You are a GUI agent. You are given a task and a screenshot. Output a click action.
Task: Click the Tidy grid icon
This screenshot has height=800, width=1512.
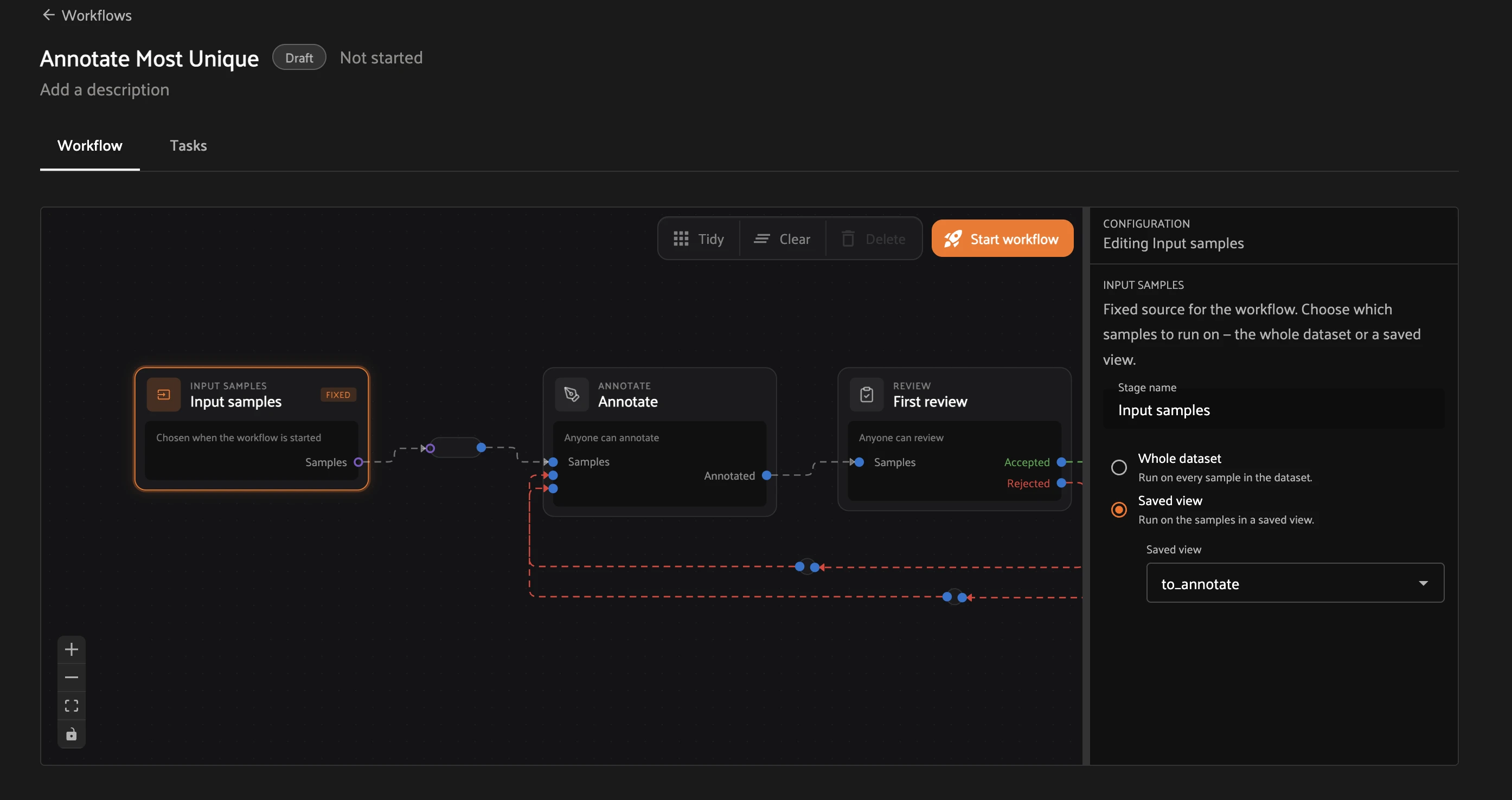681,238
